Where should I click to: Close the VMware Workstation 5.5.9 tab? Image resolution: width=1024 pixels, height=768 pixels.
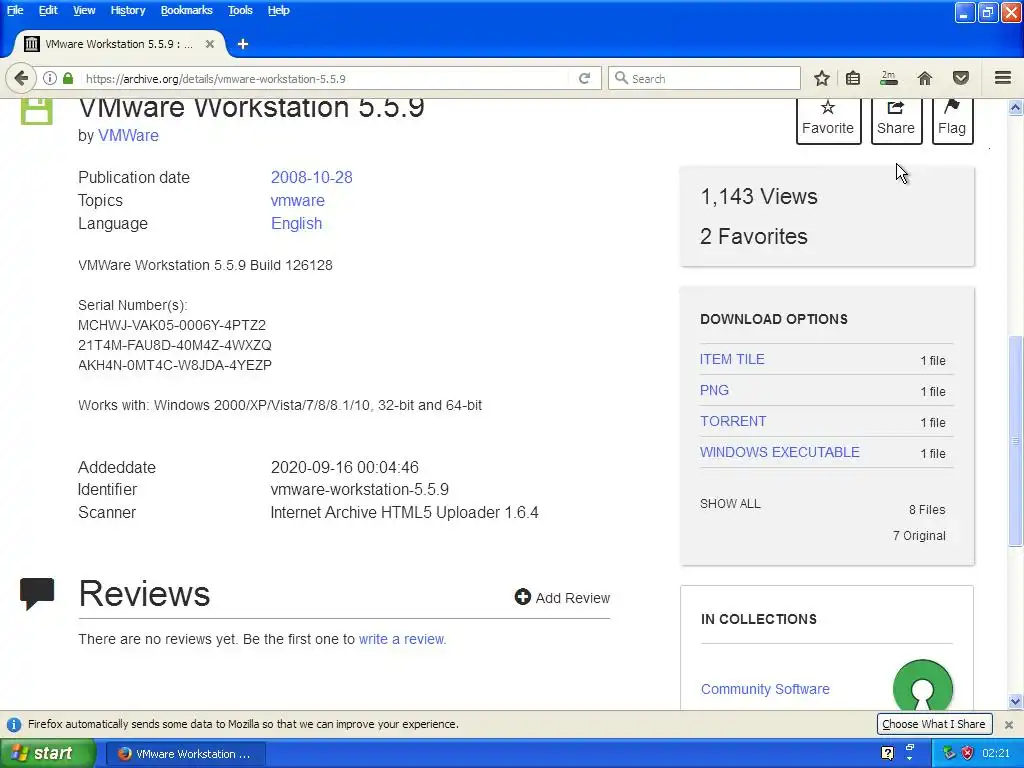tap(210, 44)
